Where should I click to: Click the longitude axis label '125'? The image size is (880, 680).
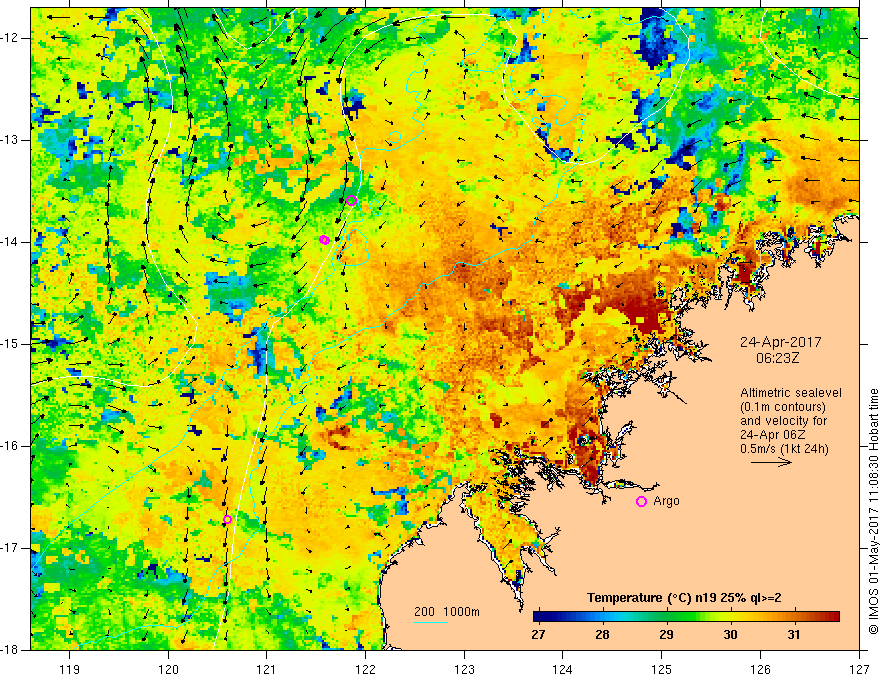tap(662, 669)
